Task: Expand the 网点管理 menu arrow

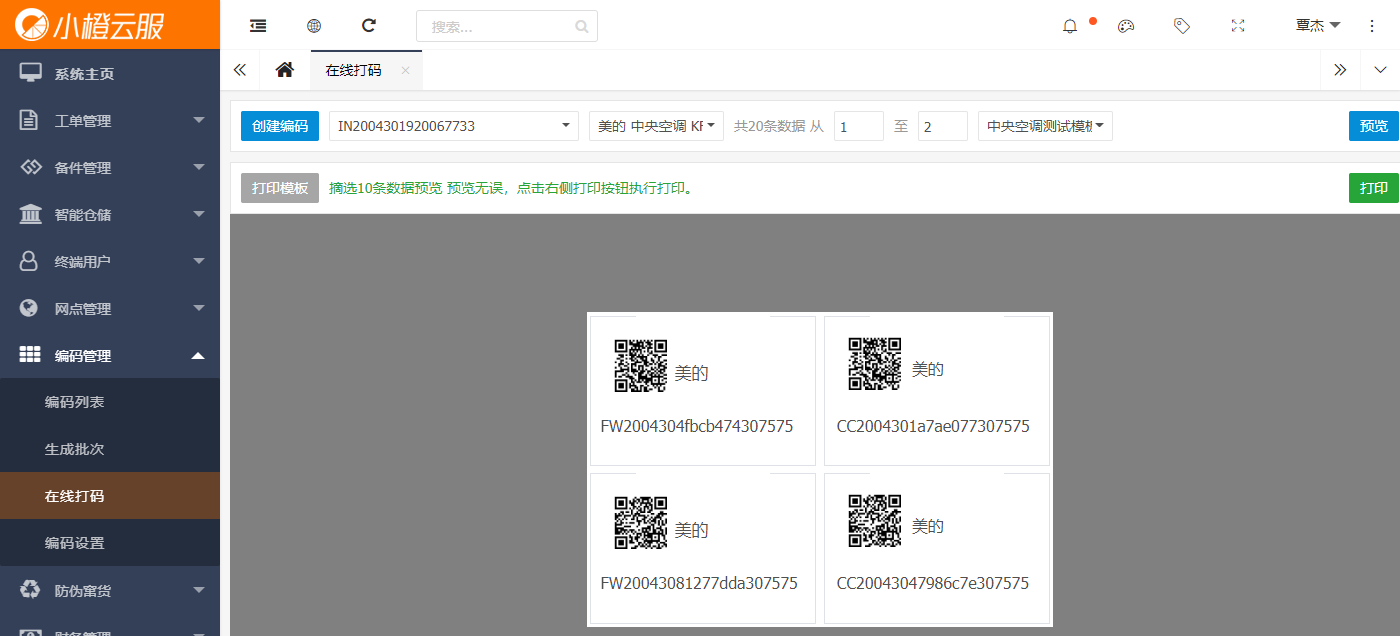Action: (x=198, y=309)
